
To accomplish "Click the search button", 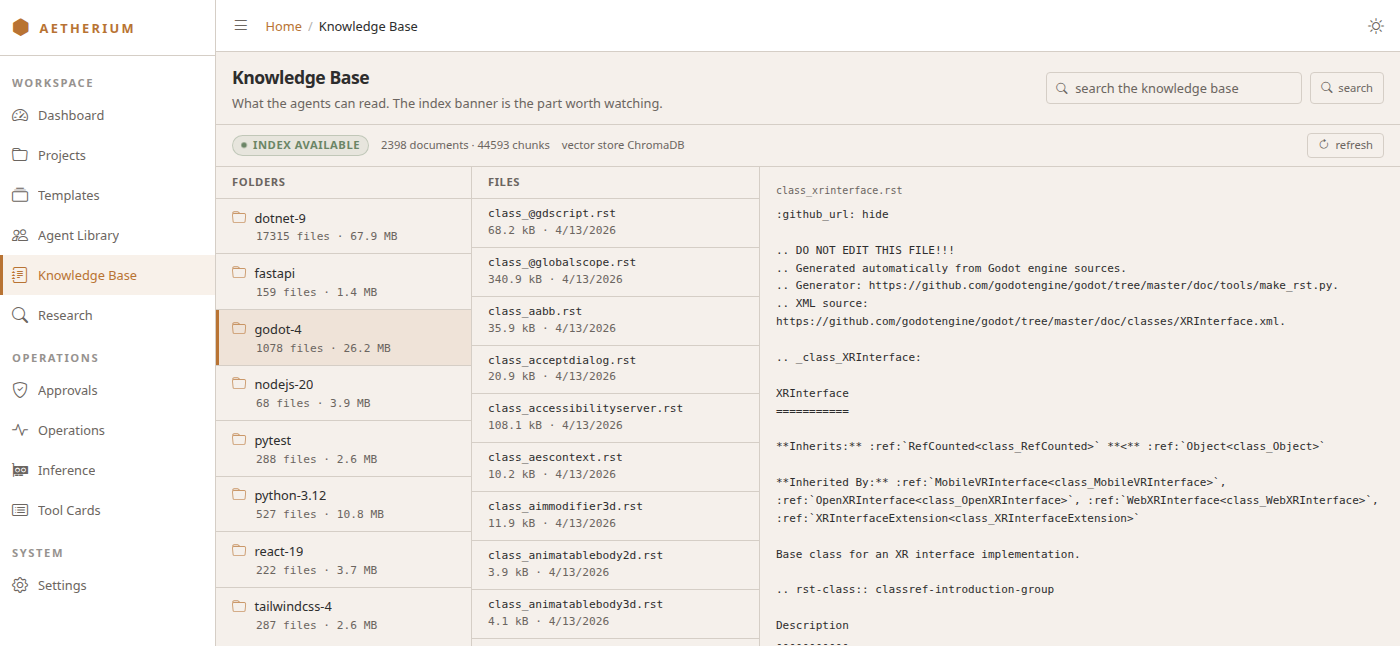I will click(1347, 88).
